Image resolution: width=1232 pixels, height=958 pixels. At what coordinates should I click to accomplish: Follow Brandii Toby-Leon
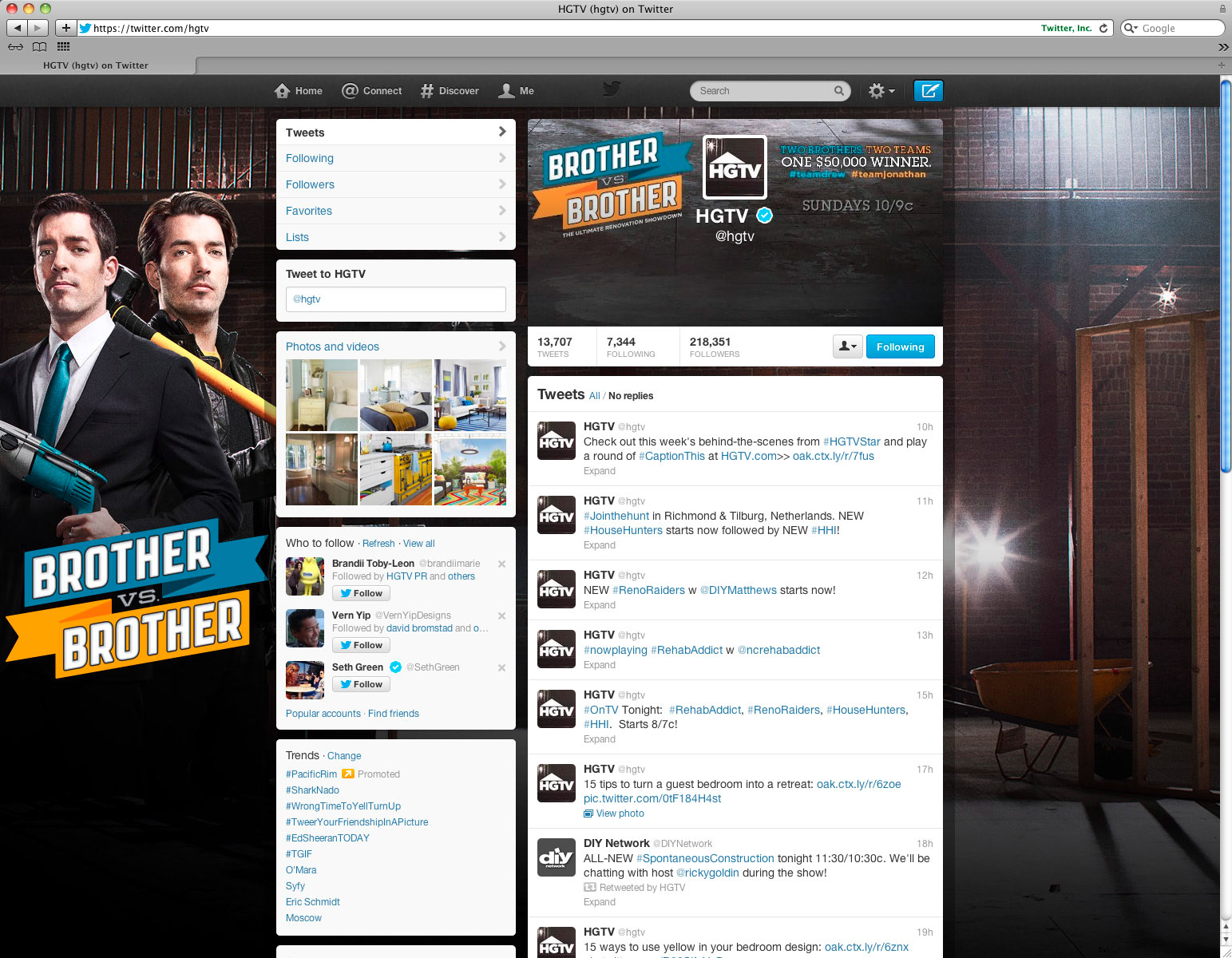click(x=361, y=593)
